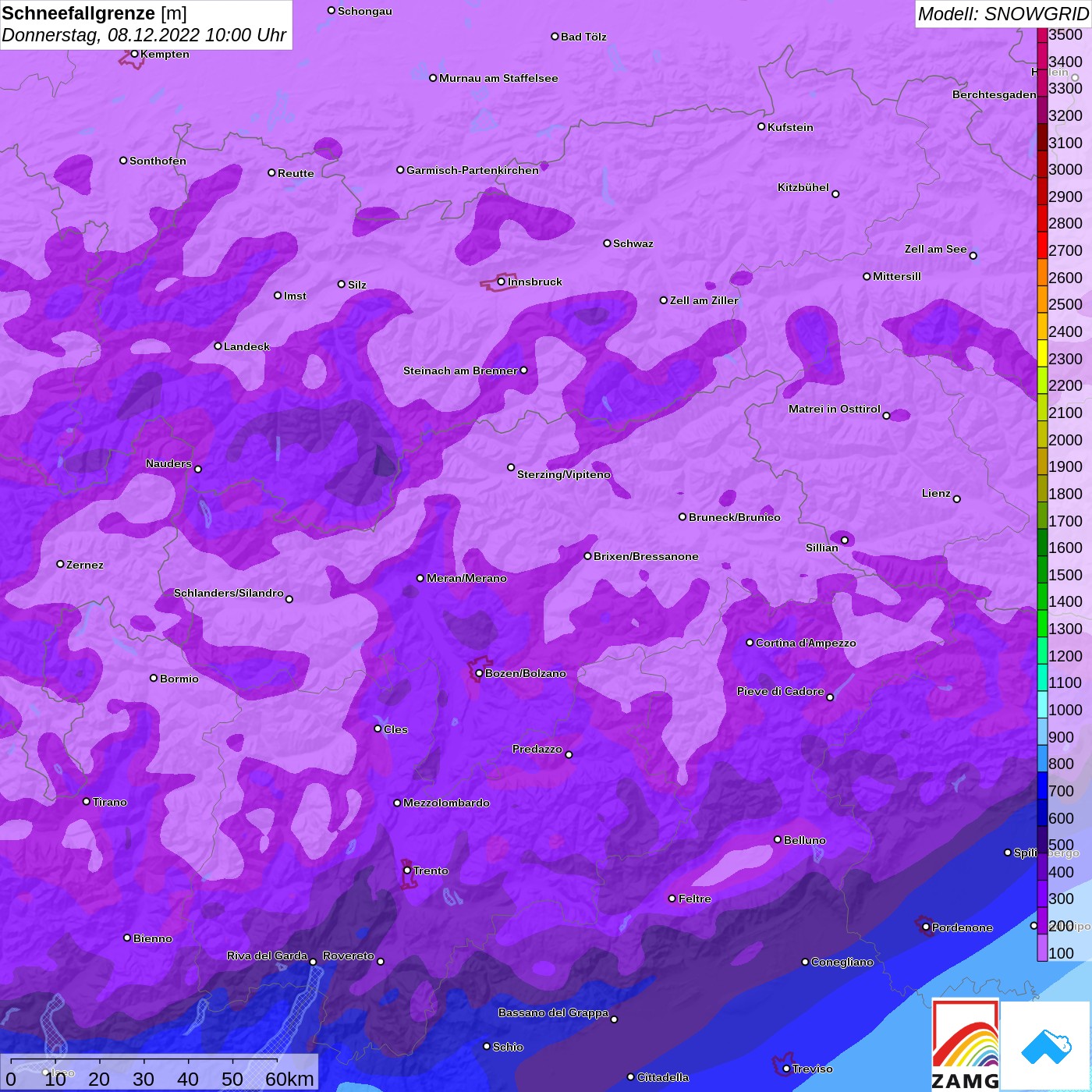1092x1092 pixels.
Task: Click the Mezzolombardo label
Action: coord(446,803)
